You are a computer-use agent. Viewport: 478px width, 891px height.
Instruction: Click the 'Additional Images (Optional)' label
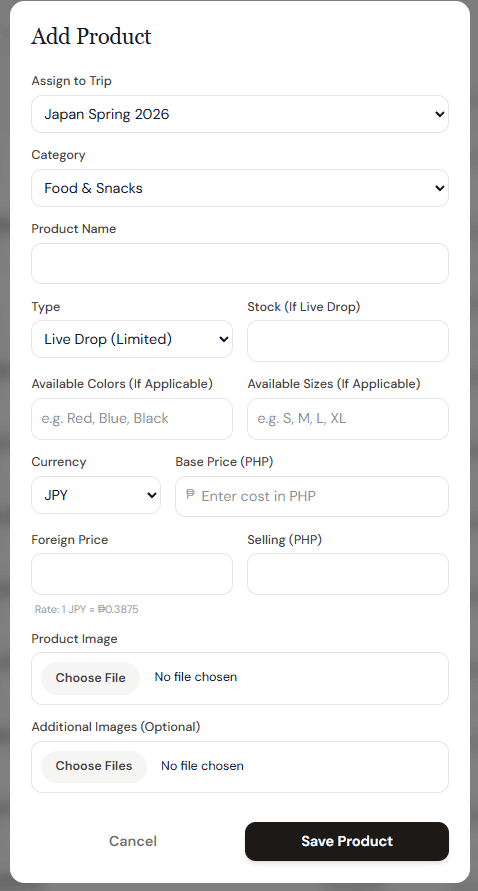[116, 727]
